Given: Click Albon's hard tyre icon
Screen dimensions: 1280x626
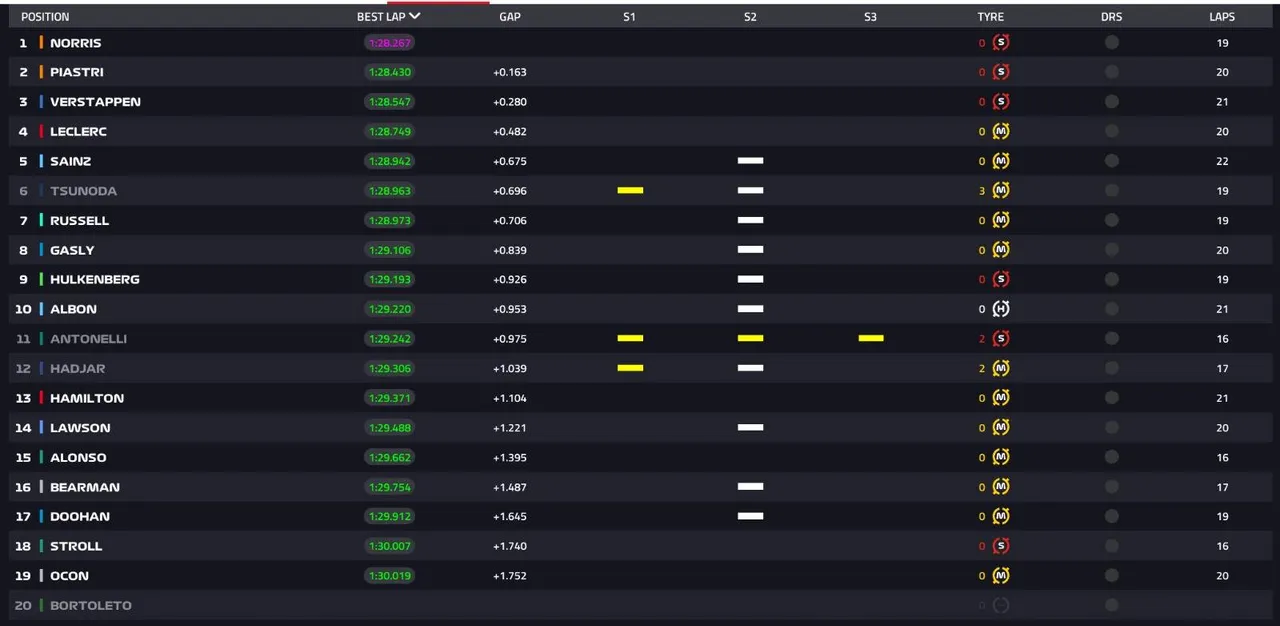Looking at the screenshot, I should [x=1001, y=309].
